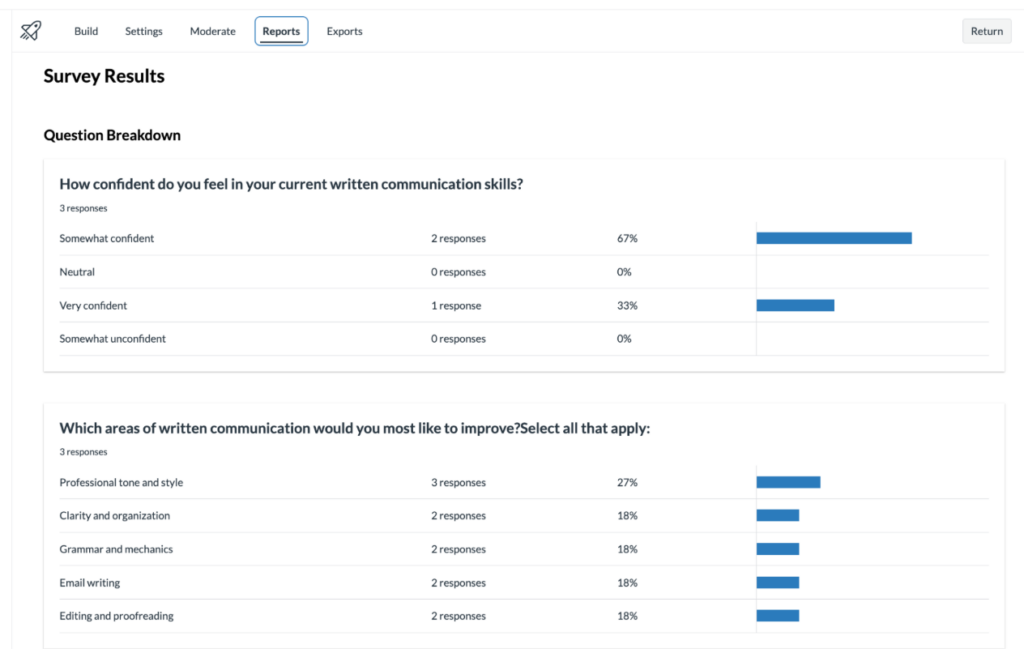Select the Neutral answer row label
This screenshot has width=1024, height=649.
pos(77,272)
